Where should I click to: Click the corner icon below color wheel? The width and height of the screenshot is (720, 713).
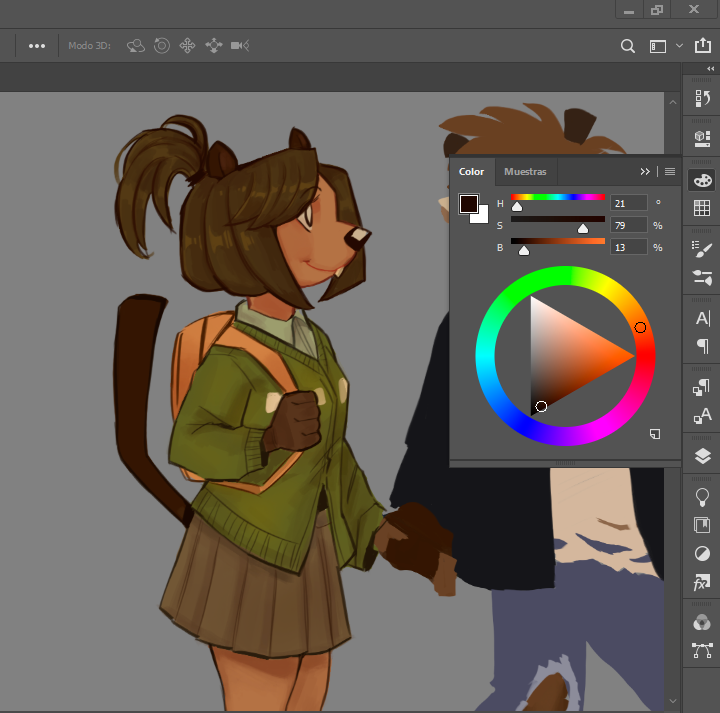655,434
